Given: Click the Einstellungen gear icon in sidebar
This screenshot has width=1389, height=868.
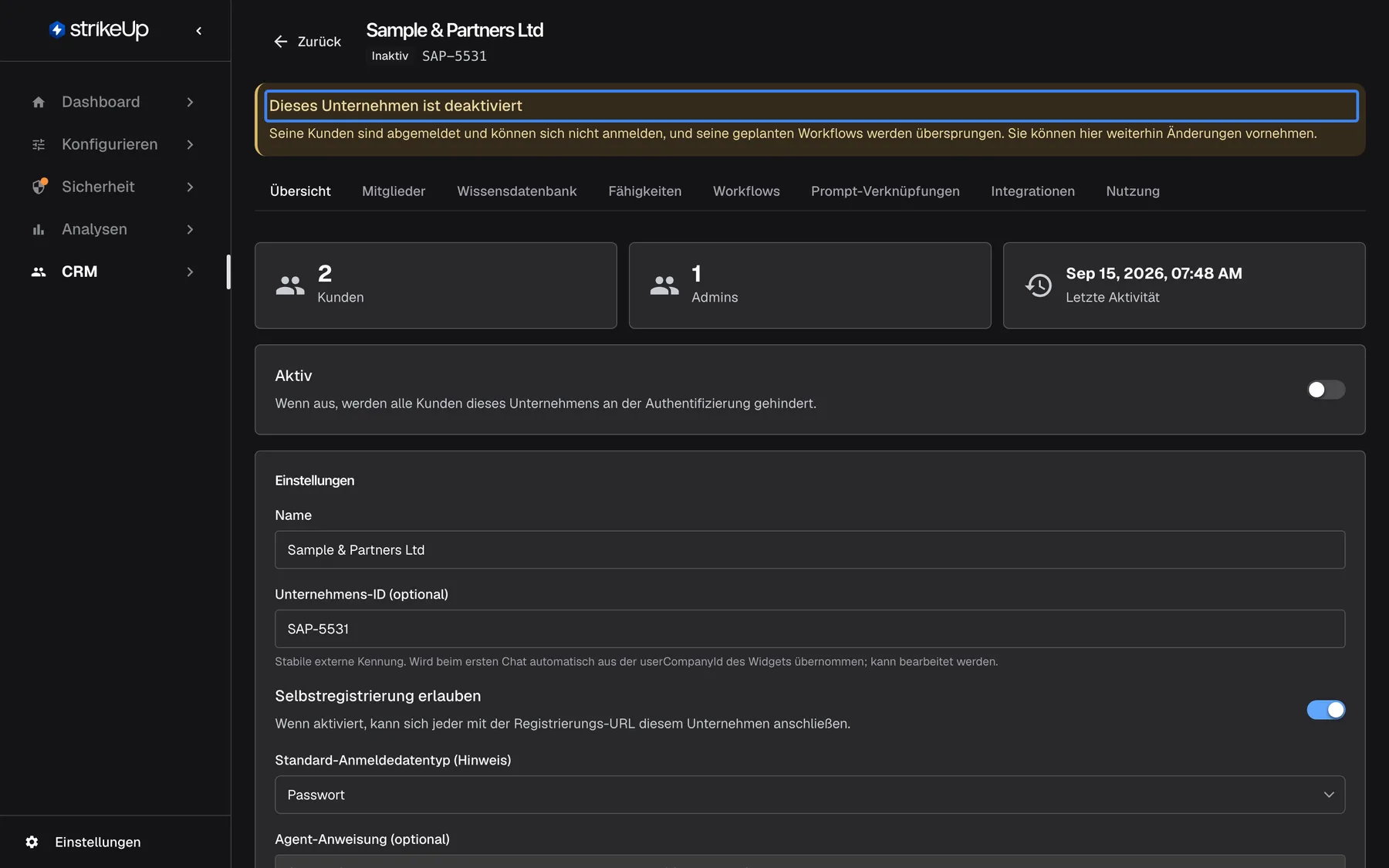Looking at the screenshot, I should pos(32,842).
